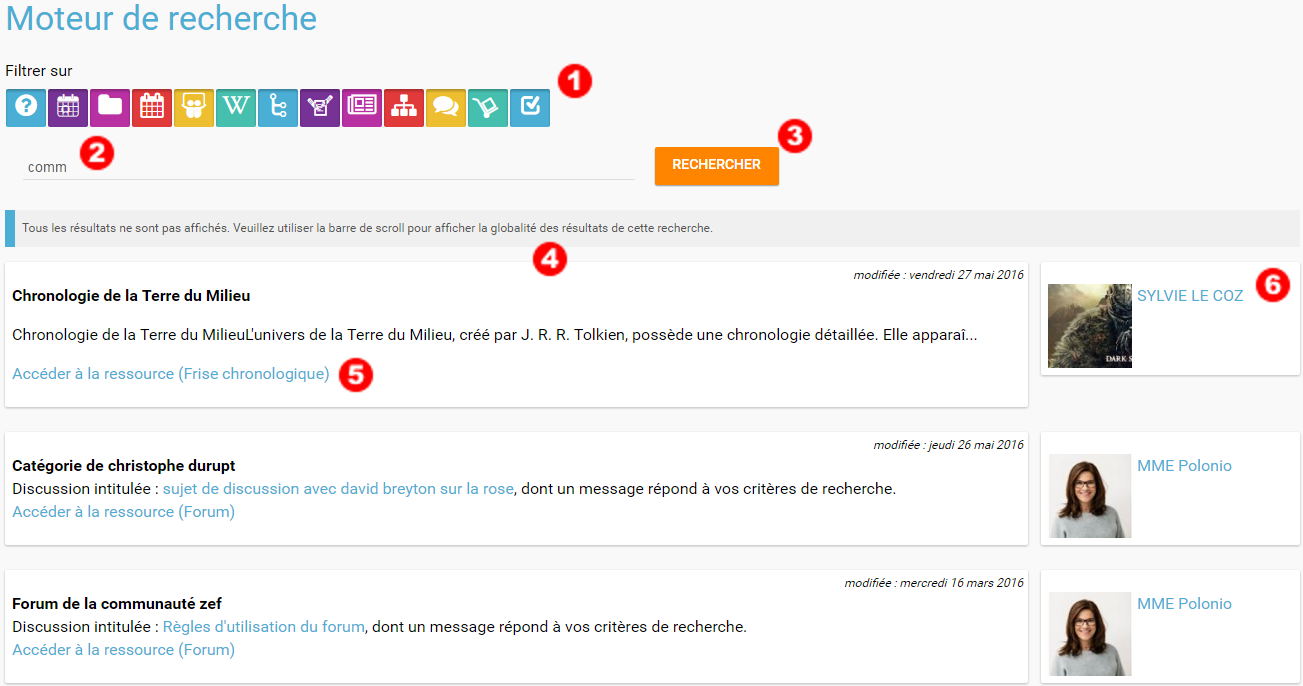
Task: Open SYLVIE LE COZ profile link
Action: point(1190,296)
